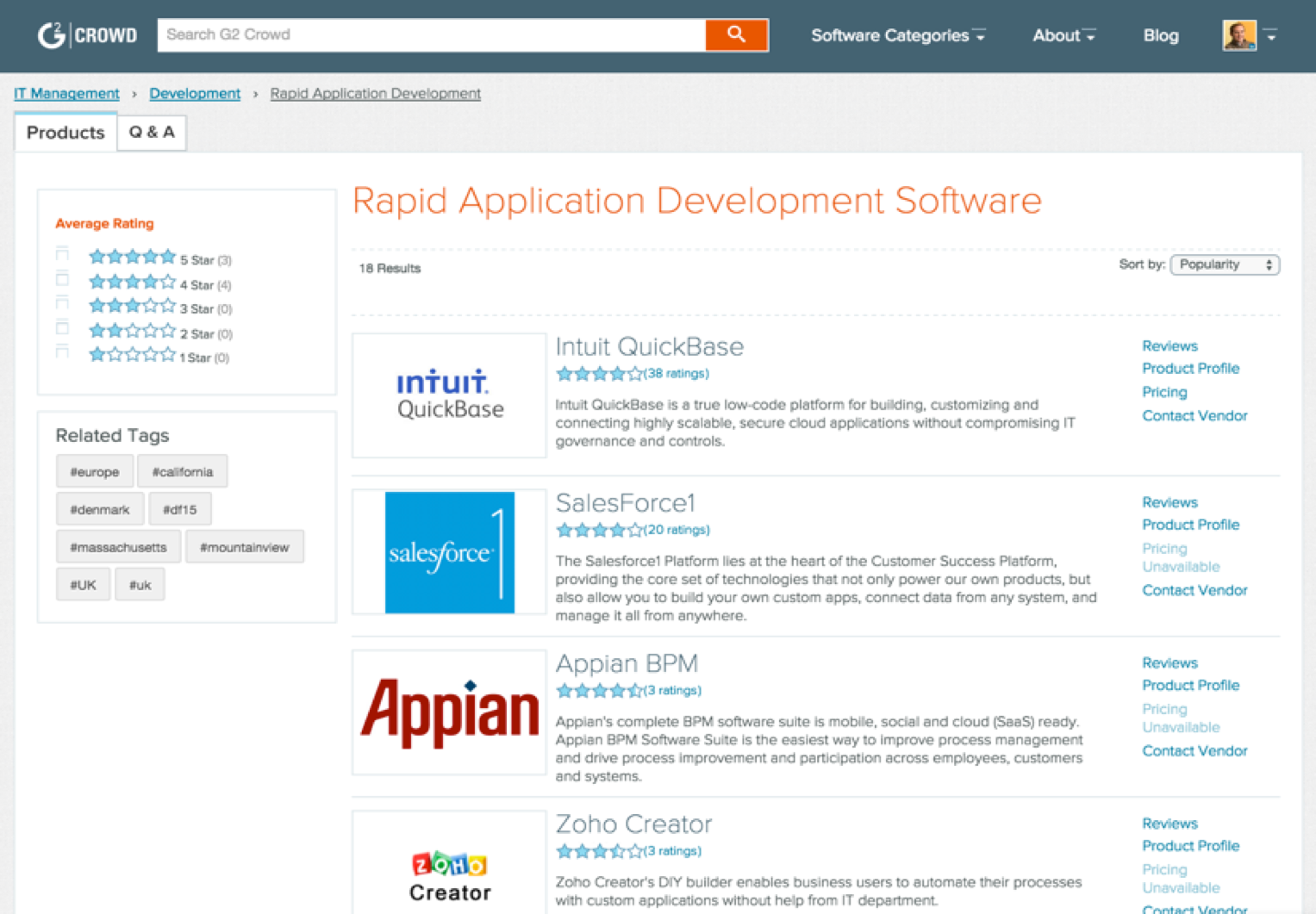Viewport: 1316px width, 914px height.
Task: Select the #europe tag
Action: click(95, 472)
